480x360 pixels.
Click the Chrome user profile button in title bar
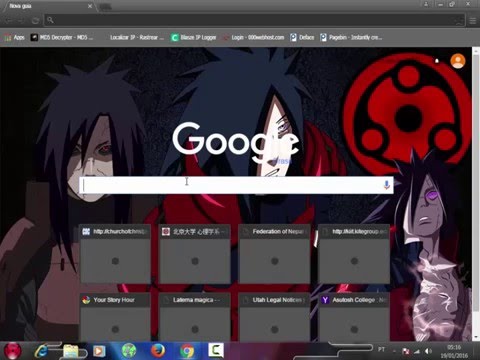pos(426,4)
